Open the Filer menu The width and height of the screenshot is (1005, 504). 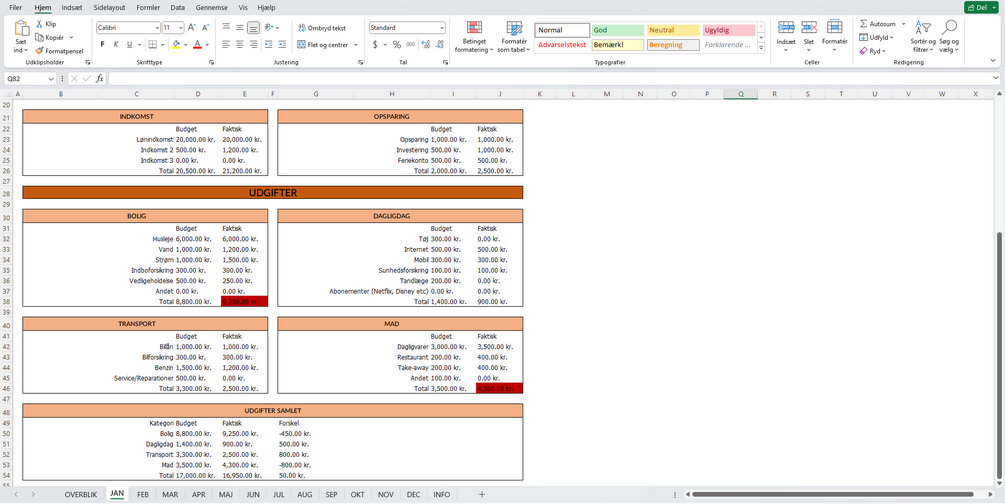[x=16, y=7]
